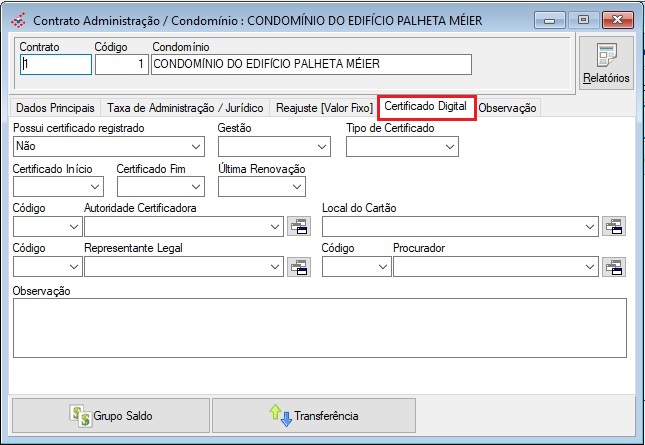Image resolution: width=645 pixels, height=445 pixels.
Task: Open Taxa de Administração / Jurídico tab
Action: pyautogui.click(x=184, y=107)
